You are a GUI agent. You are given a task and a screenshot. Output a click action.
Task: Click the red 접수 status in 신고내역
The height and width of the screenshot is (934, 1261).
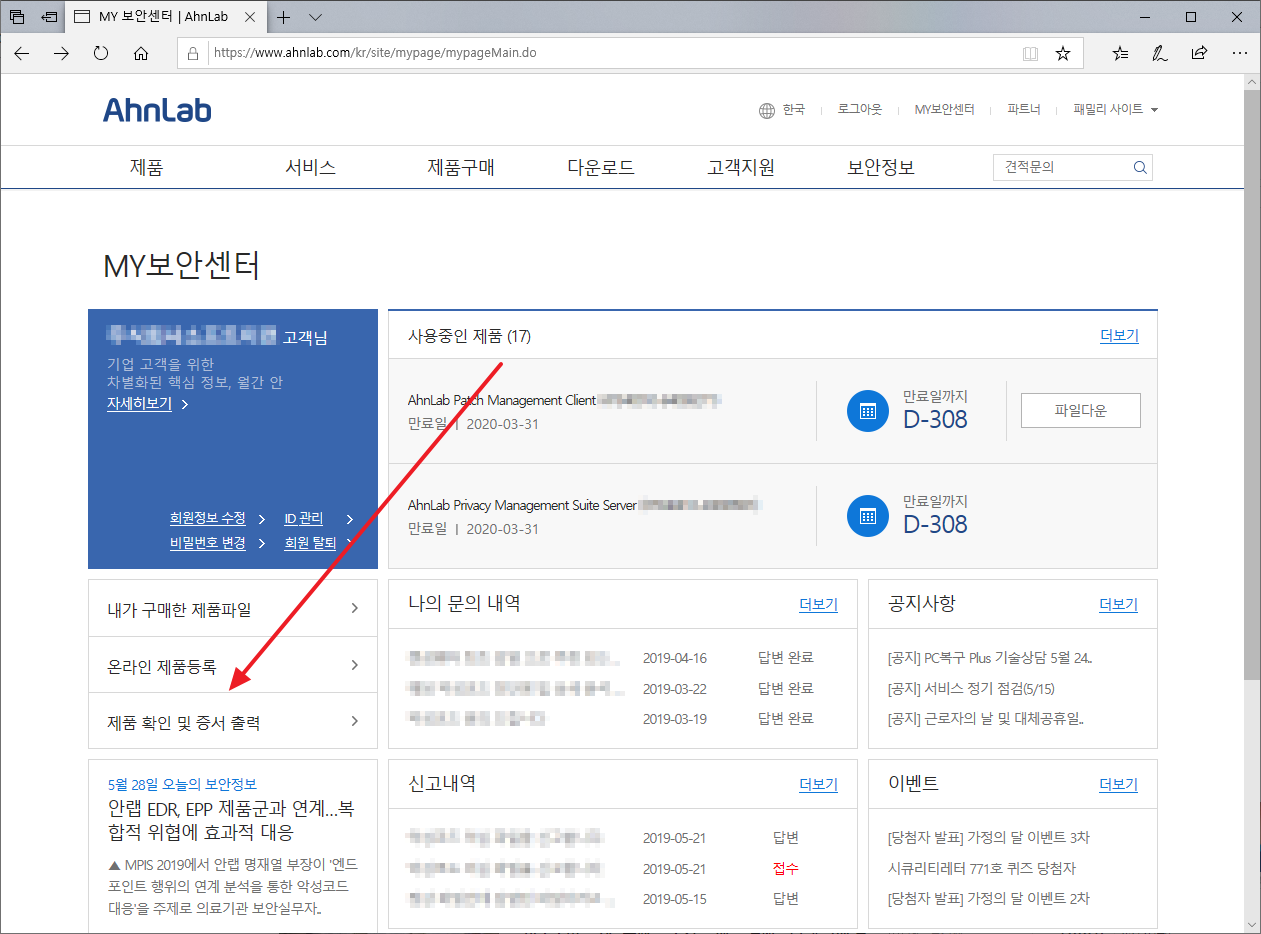point(786,869)
